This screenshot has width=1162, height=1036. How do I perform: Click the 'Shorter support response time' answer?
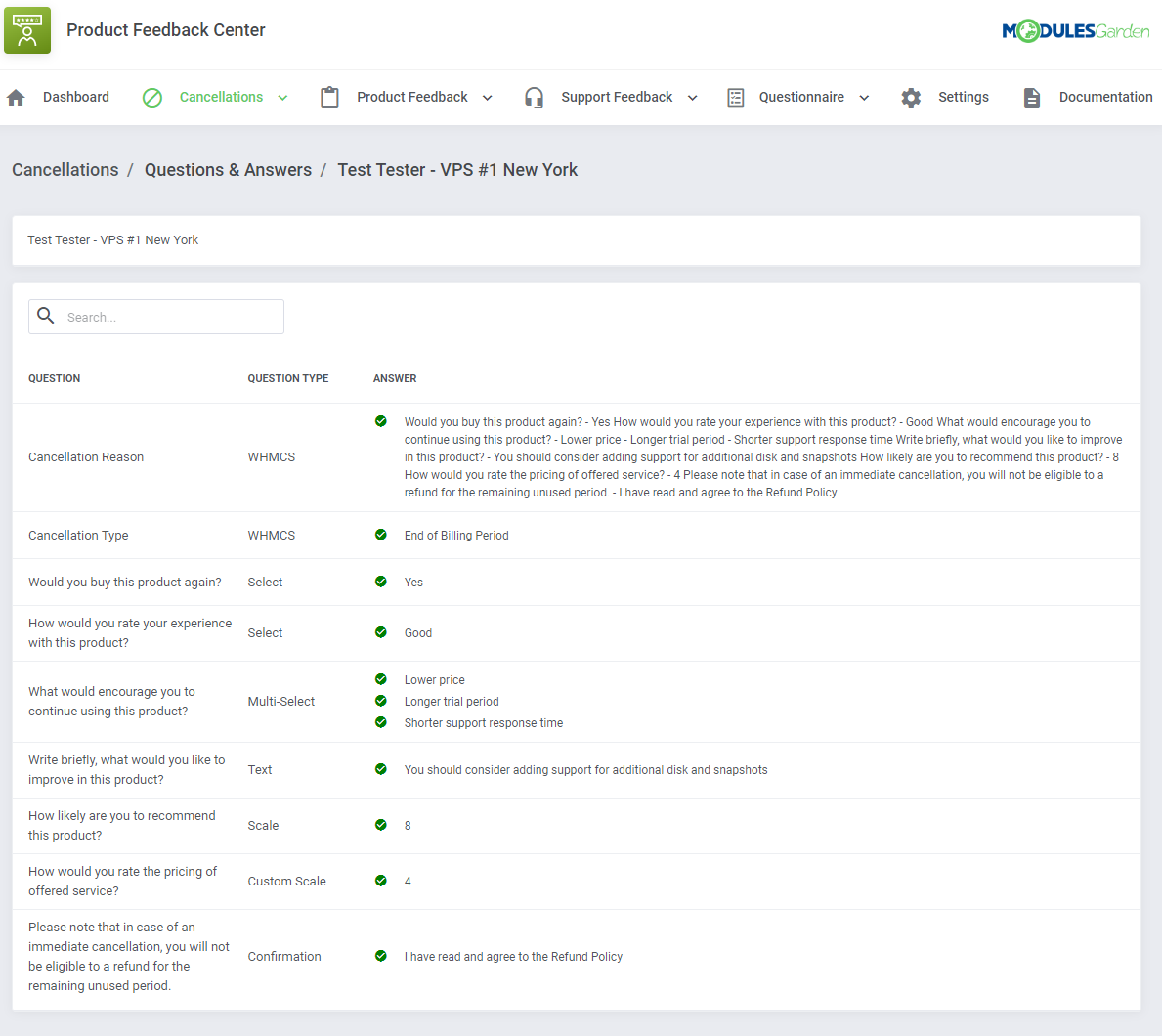[x=483, y=723]
